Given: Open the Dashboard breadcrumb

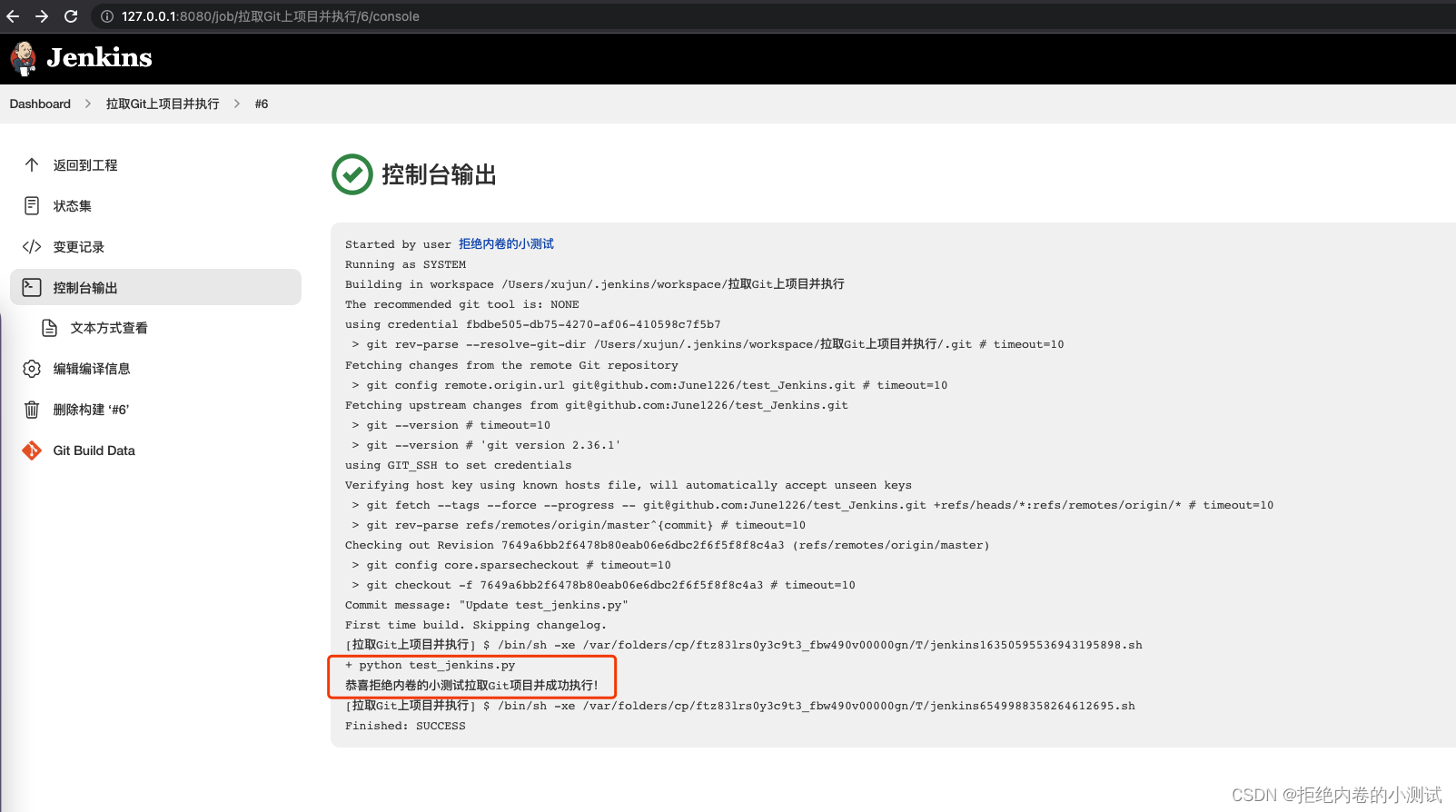Looking at the screenshot, I should point(40,104).
